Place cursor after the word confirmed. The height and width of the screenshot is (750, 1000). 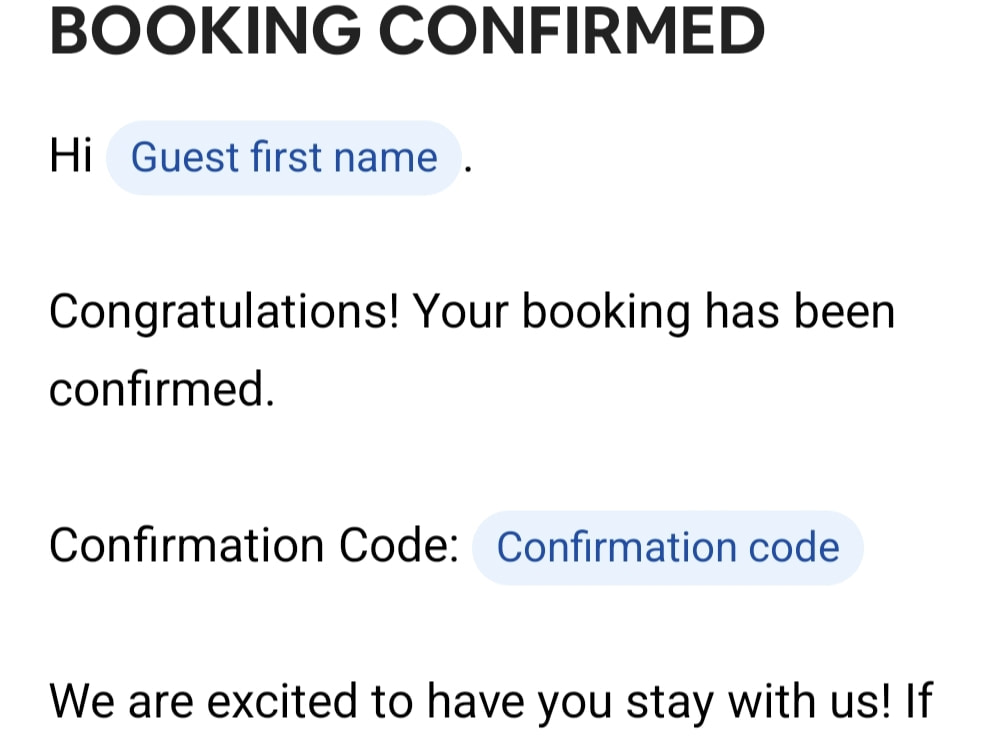275,390
